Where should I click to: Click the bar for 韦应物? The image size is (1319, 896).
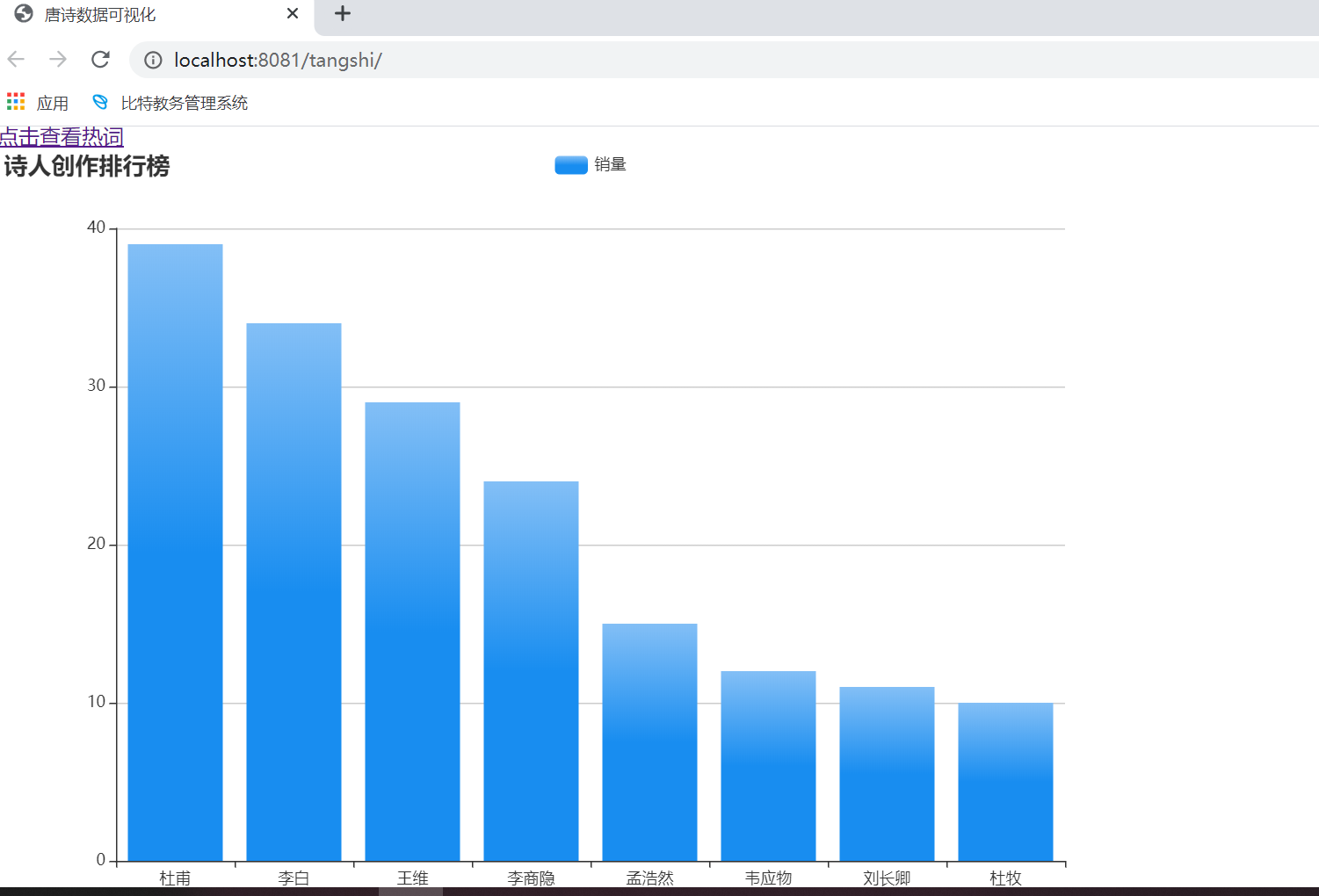[769, 766]
